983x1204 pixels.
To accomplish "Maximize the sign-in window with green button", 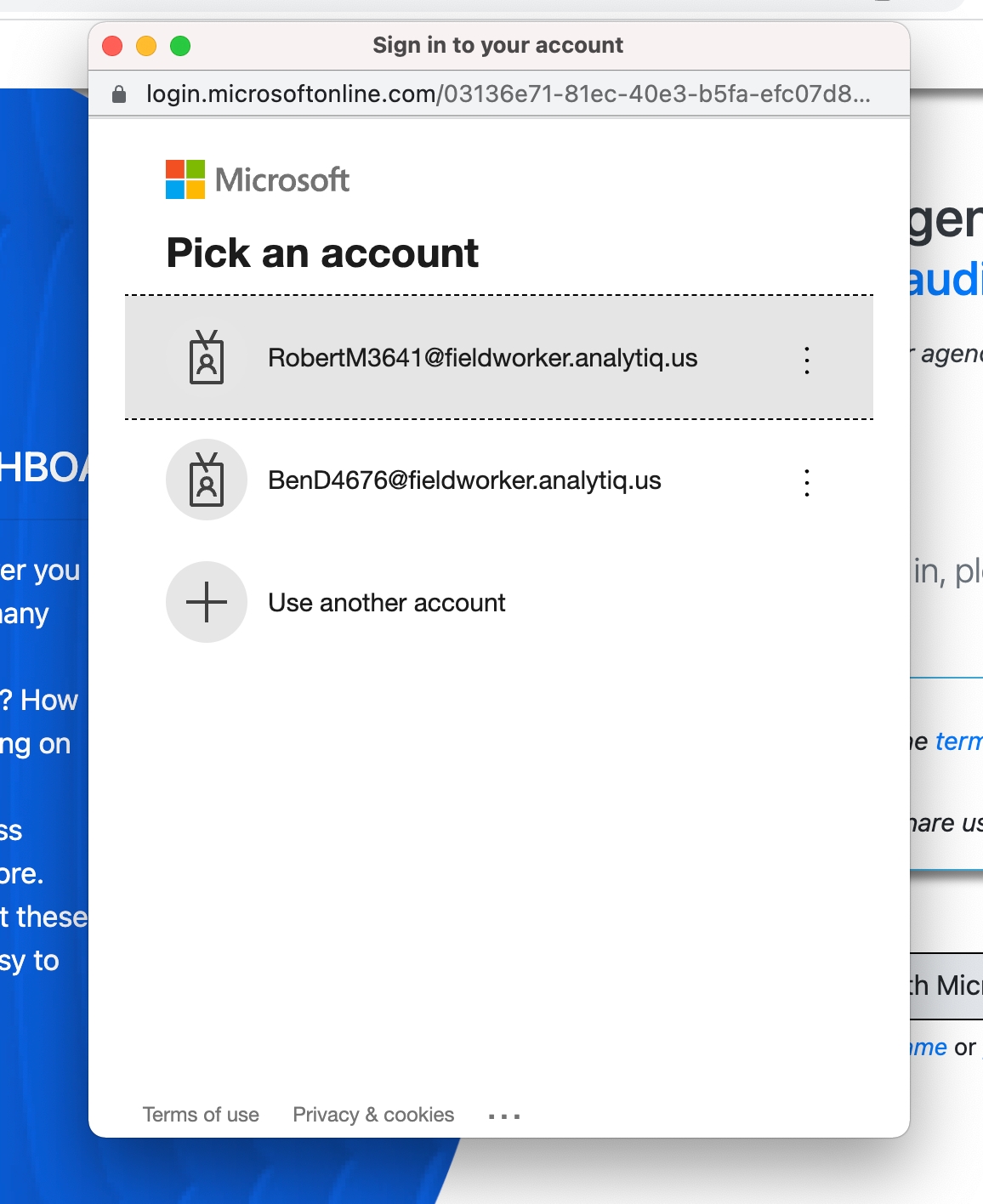I will (180, 46).
